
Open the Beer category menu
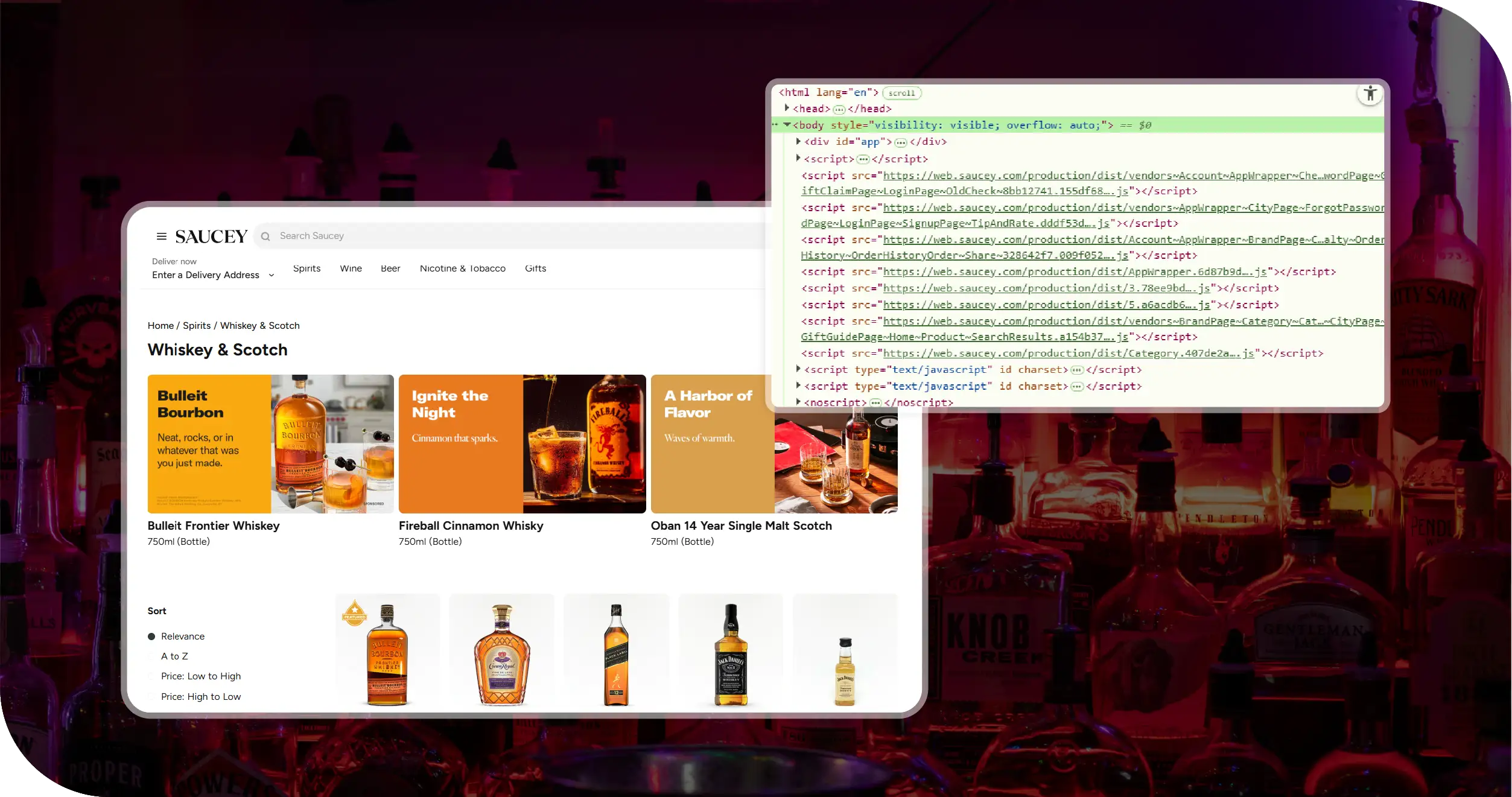pyautogui.click(x=390, y=268)
